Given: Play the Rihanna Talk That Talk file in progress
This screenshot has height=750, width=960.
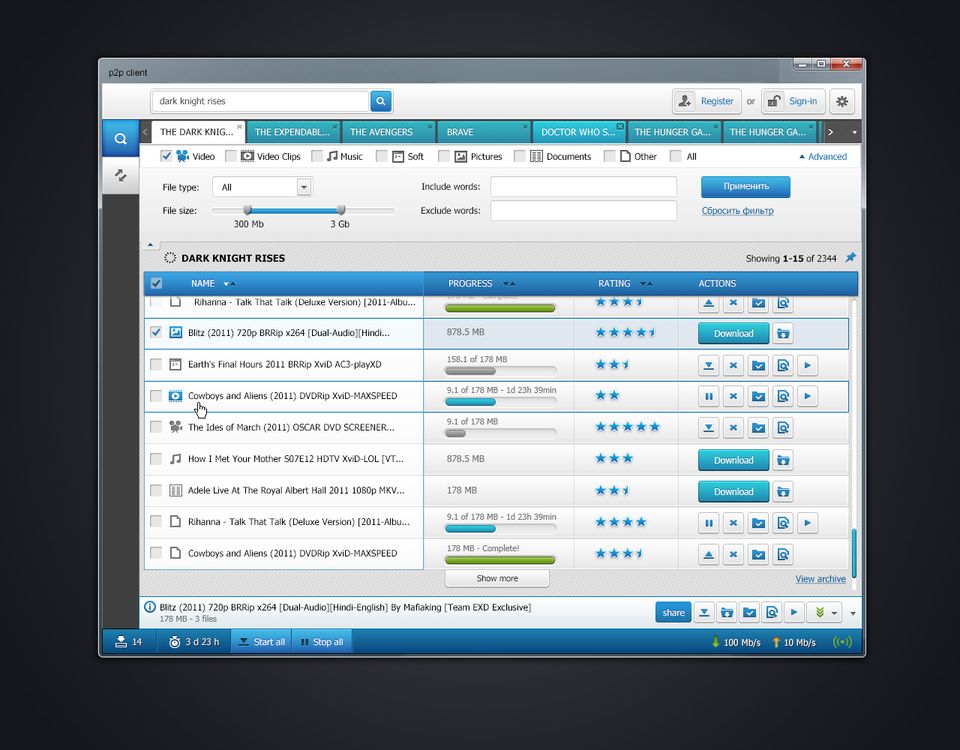Looking at the screenshot, I should tap(808, 523).
